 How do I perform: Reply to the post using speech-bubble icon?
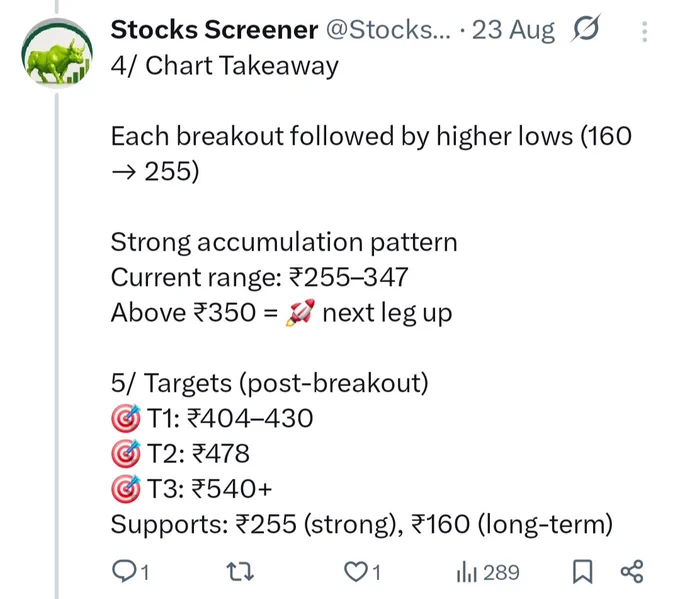click(124, 571)
